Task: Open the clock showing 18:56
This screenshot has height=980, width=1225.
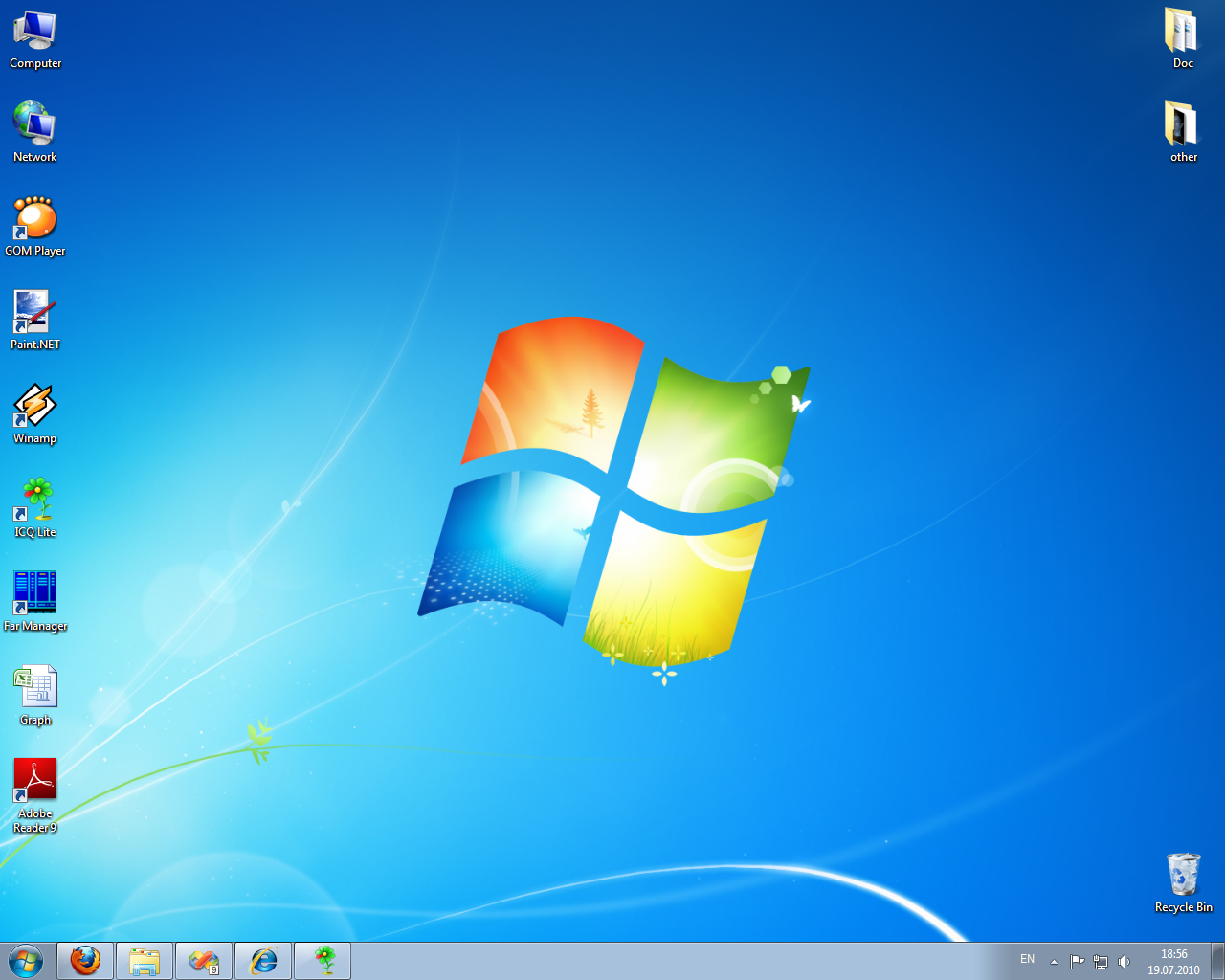Action: (x=1173, y=962)
